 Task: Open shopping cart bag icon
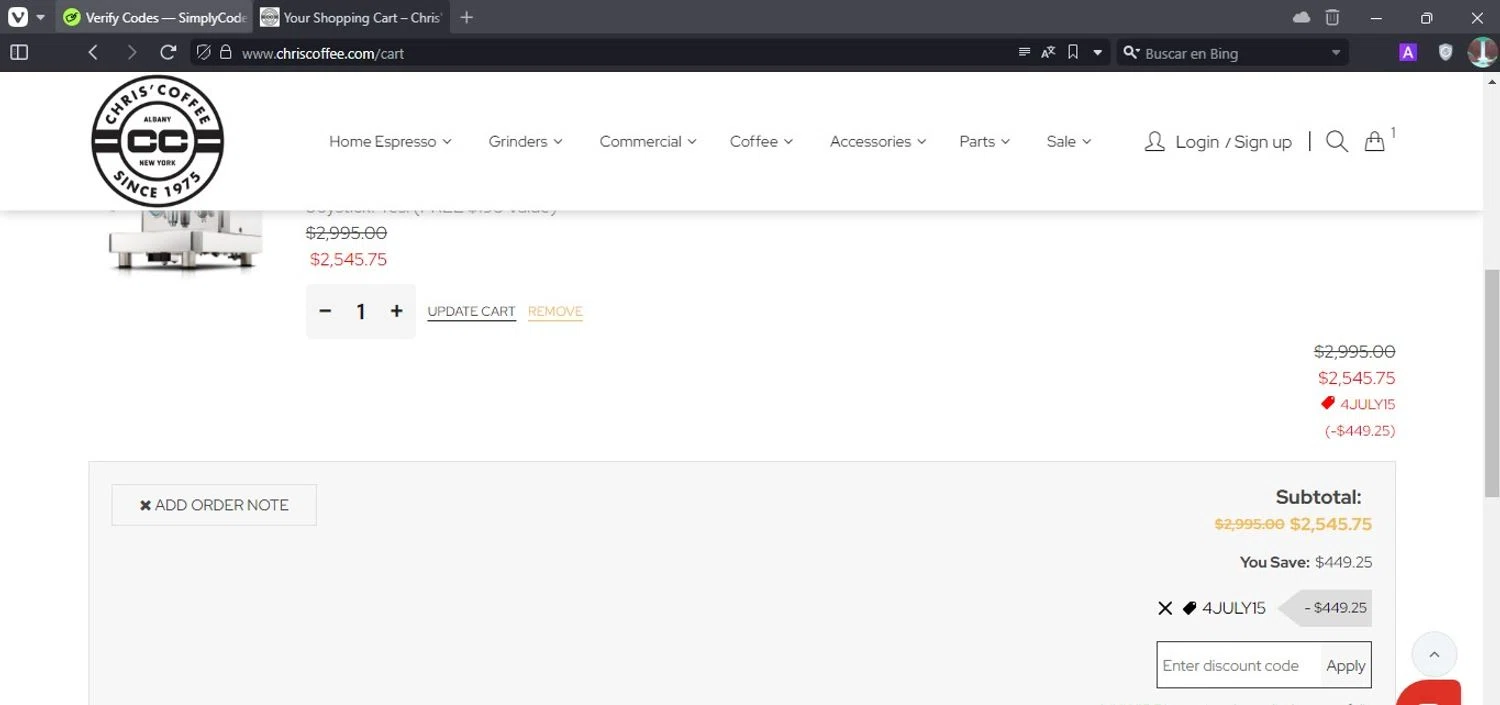[x=1375, y=141]
